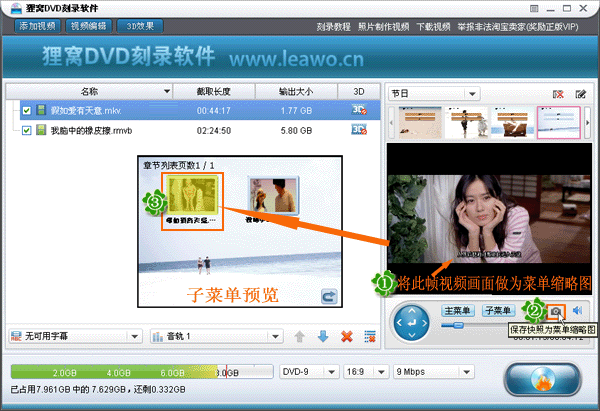The width and height of the screenshot is (600, 411).
Task: Select the third menu template thumbnail
Action: click(512, 122)
